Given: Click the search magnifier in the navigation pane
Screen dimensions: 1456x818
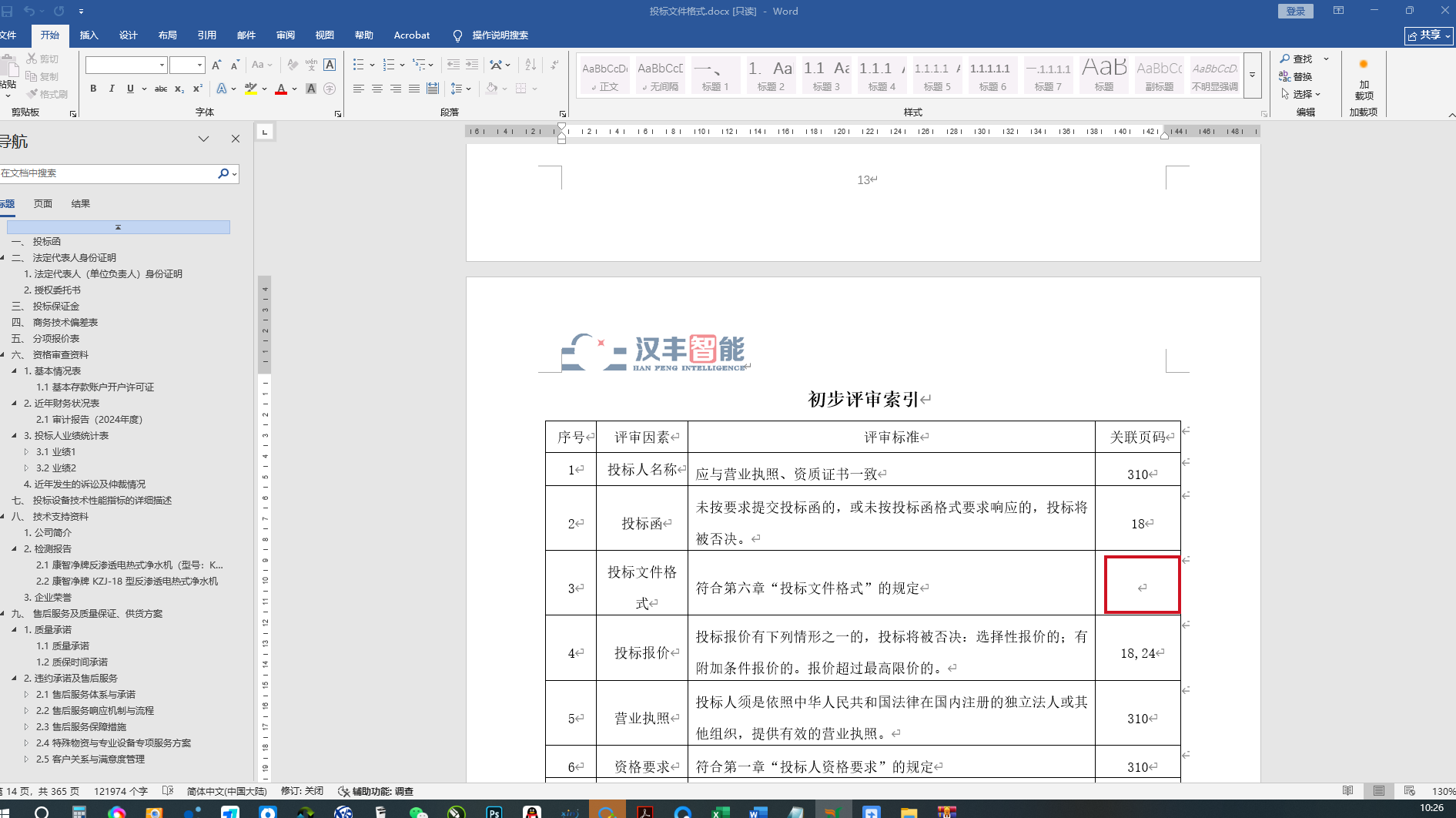Looking at the screenshot, I should click(223, 173).
